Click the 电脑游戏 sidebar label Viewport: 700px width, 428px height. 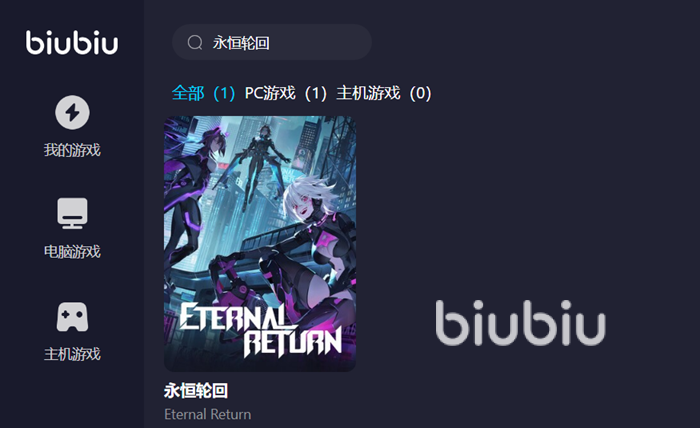72,252
